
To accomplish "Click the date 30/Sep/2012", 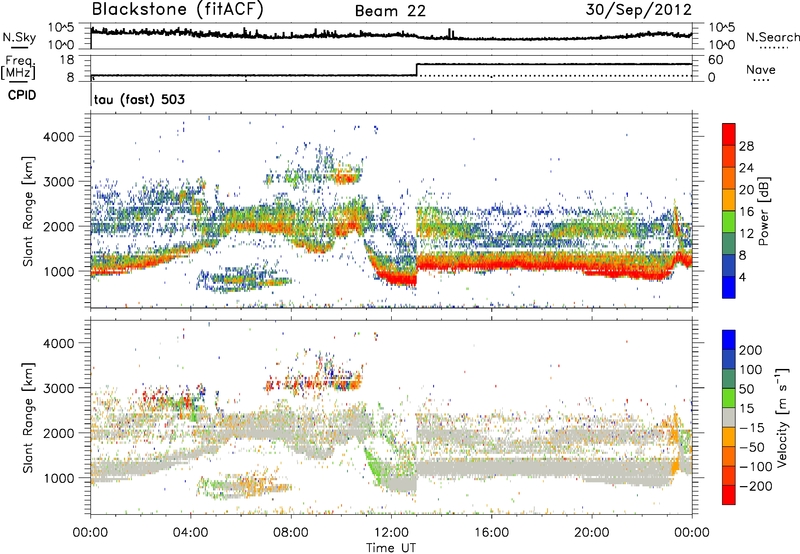I will coord(638,10).
